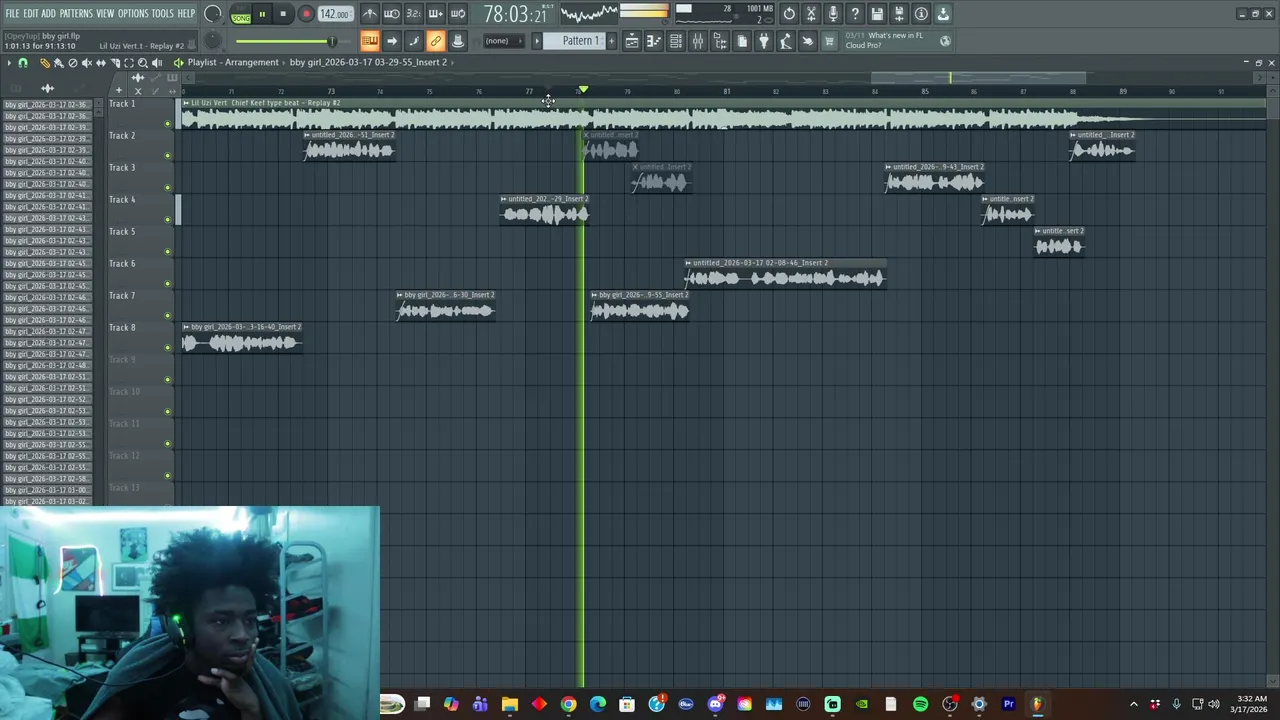Click the playhead marker on timeline ruler
Screen dimensions: 1280x720
coord(583,91)
